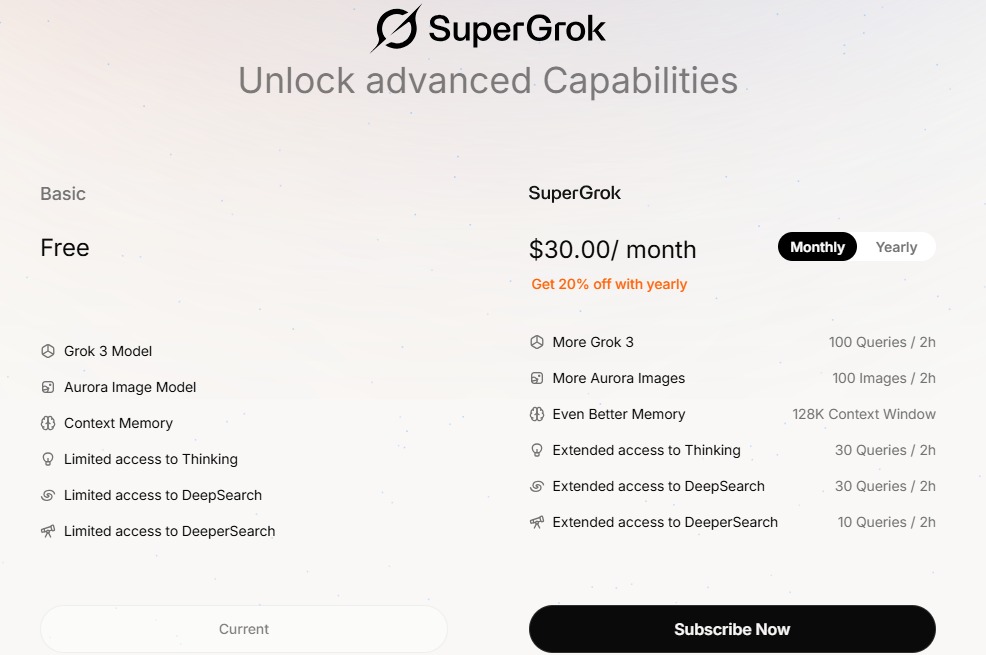Select the lightbulb icon for Extended access to Thinking
Screen dimensions: 986x655
coord(536,450)
